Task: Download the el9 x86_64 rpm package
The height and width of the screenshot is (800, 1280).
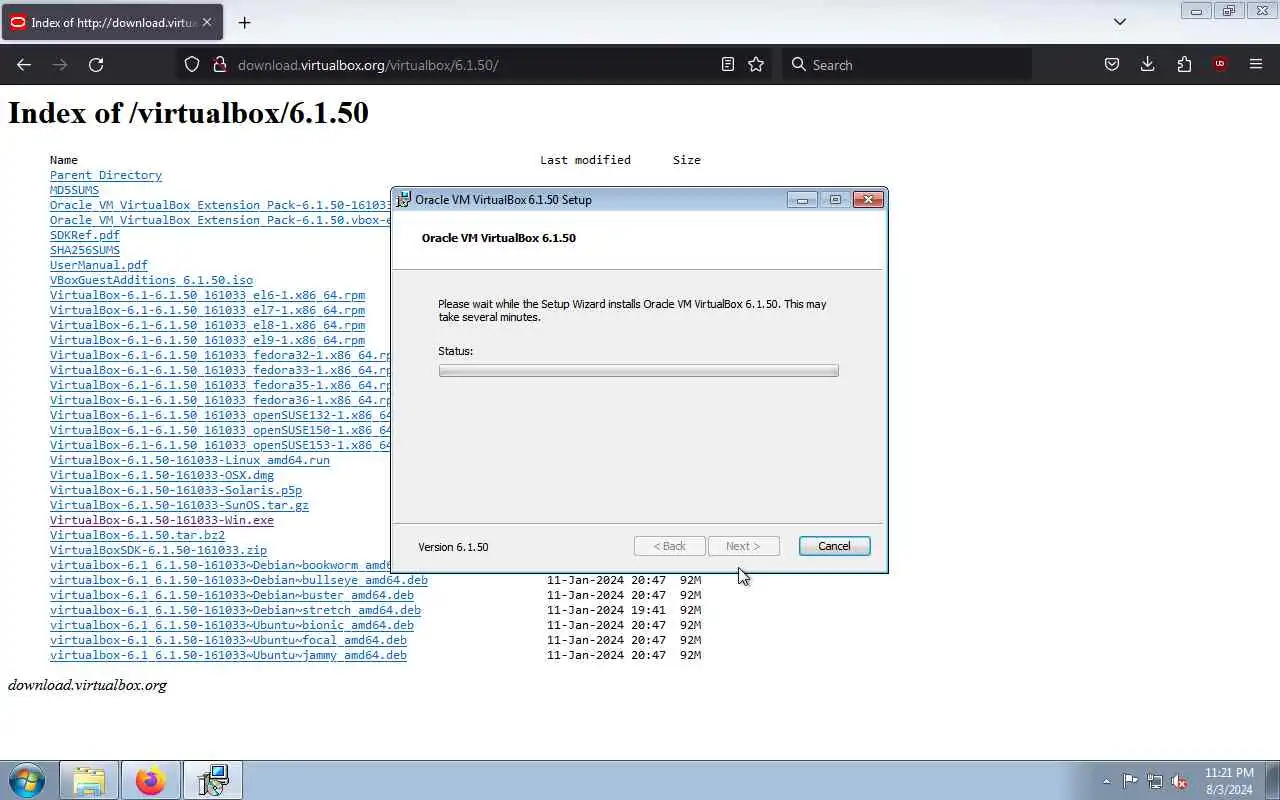Action: pyautogui.click(x=207, y=340)
